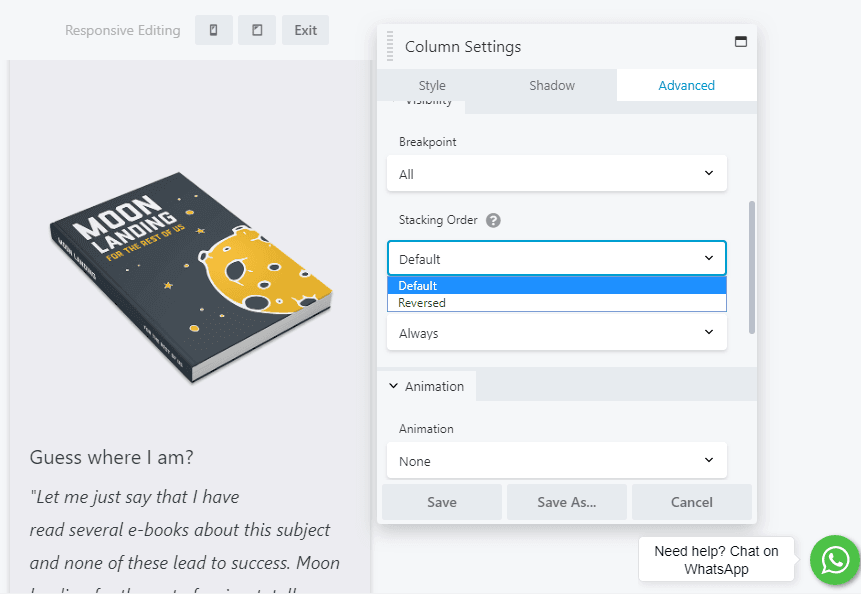Choose Default stacking order option
The height and width of the screenshot is (594, 861).
(557, 285)
